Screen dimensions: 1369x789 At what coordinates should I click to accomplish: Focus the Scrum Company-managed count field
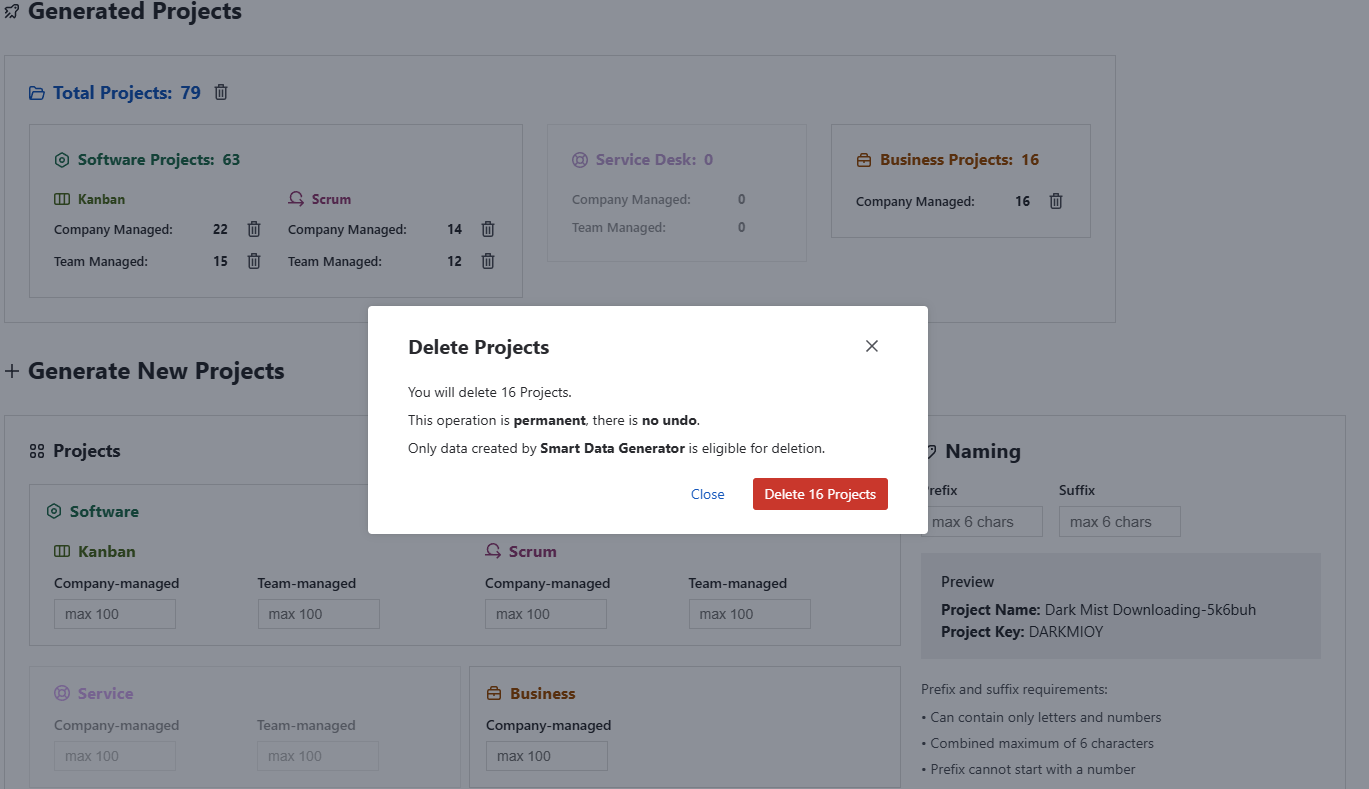pyautogui.click(x=546, y=614)
